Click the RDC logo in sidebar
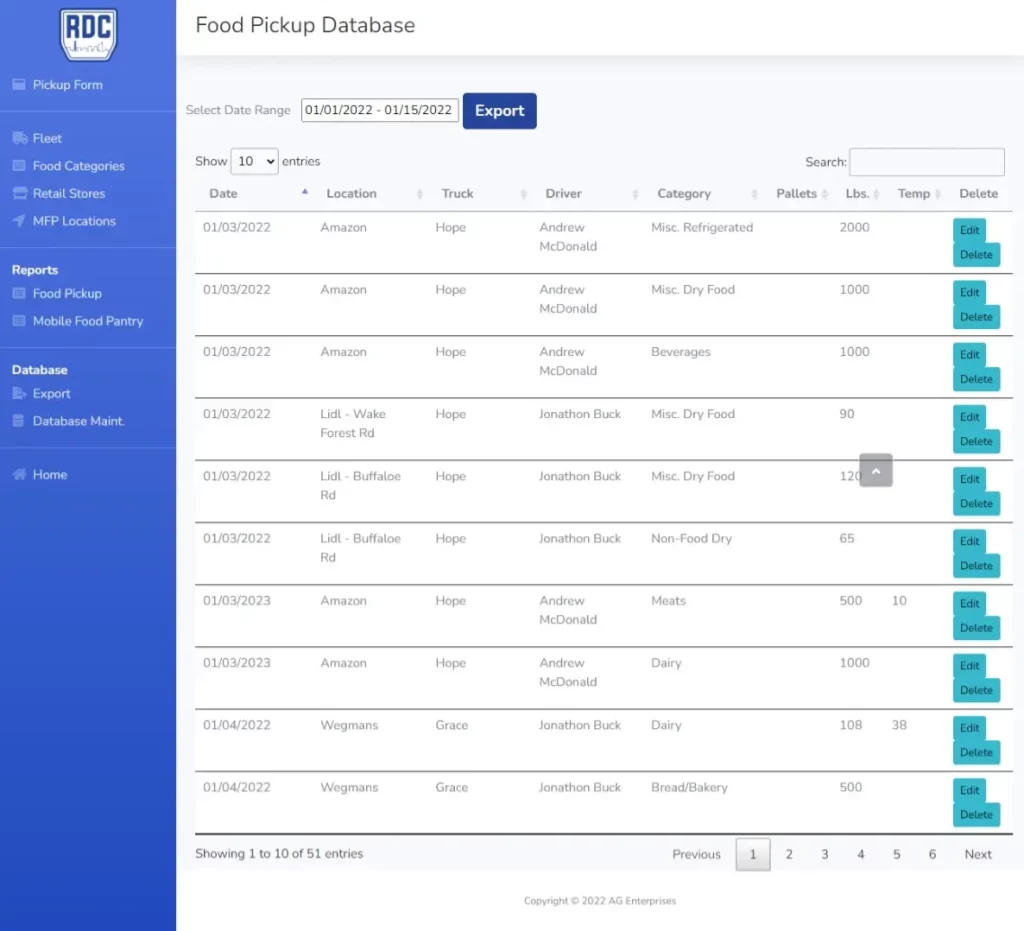 click(88, 34)
